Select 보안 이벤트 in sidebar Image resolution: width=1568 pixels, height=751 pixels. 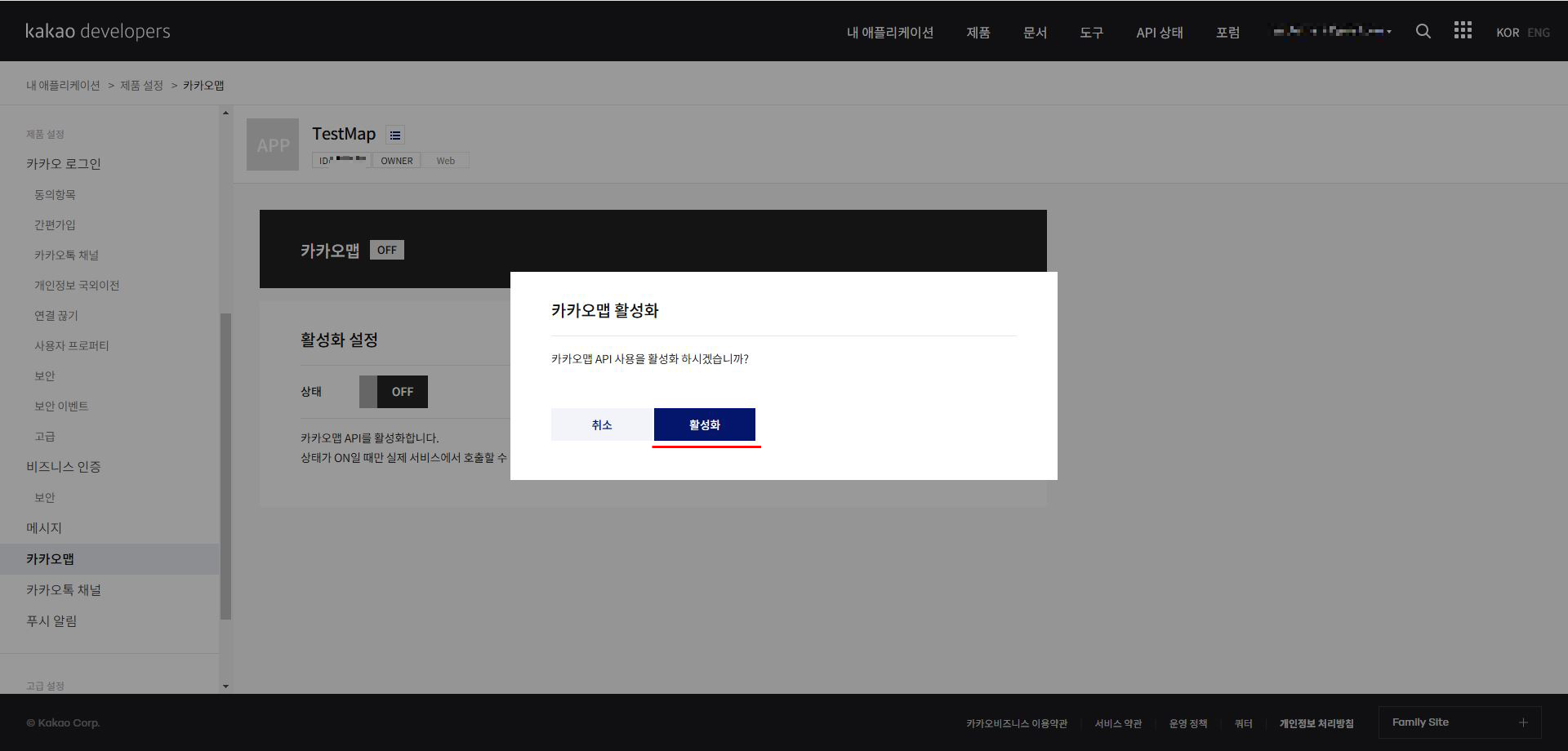click(x=61, y=407)
